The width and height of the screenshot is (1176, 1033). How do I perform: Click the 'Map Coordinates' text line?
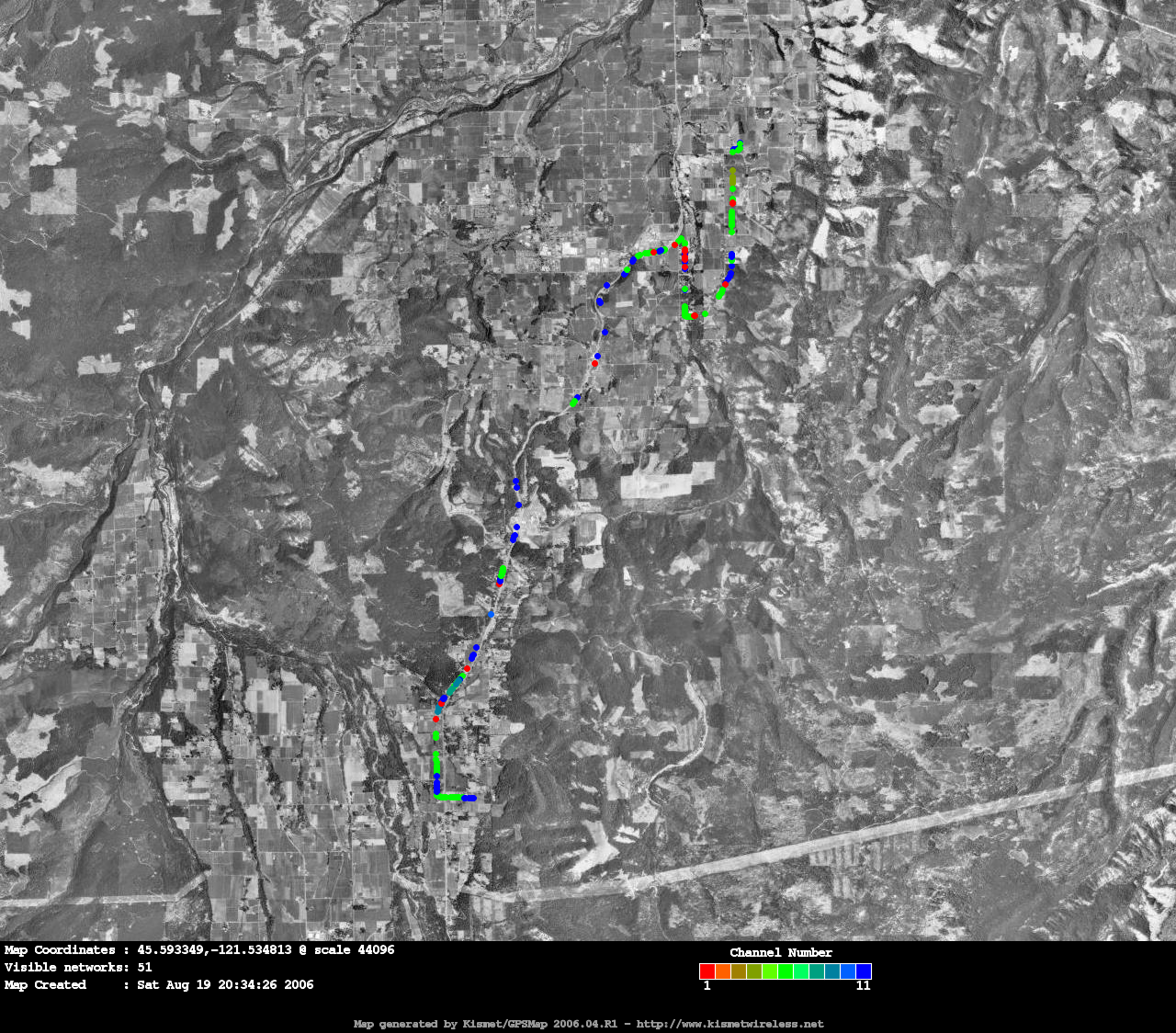click(x=199, y=950)
